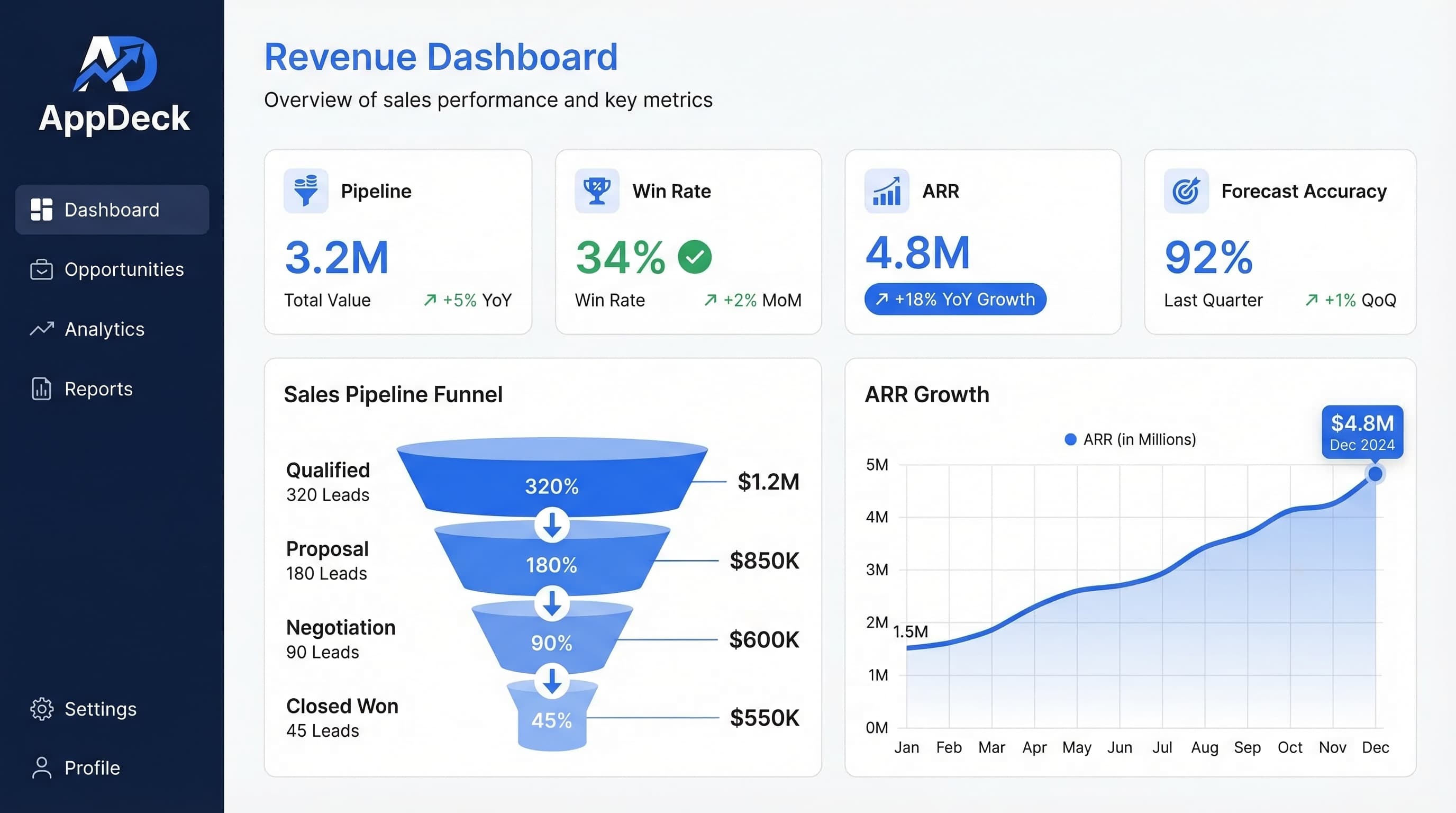Click down arrow between Proposal and Negotiation
The image size is (1456, 813).
point(552,603)
